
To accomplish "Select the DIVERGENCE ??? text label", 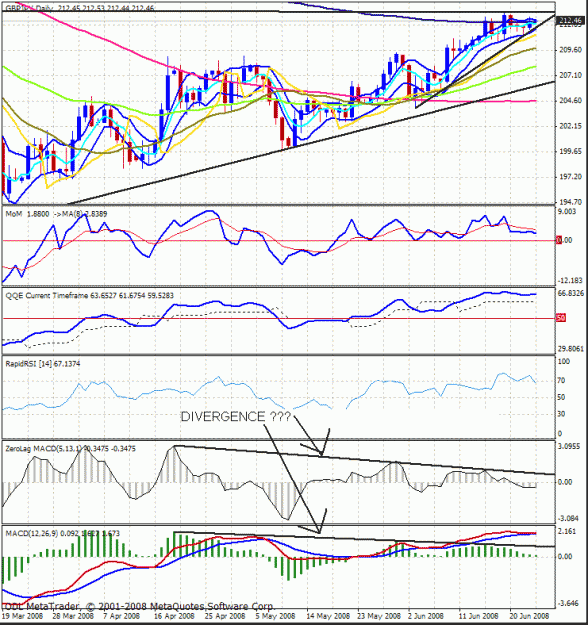I will pyautogui.click(x=236, y=417).
